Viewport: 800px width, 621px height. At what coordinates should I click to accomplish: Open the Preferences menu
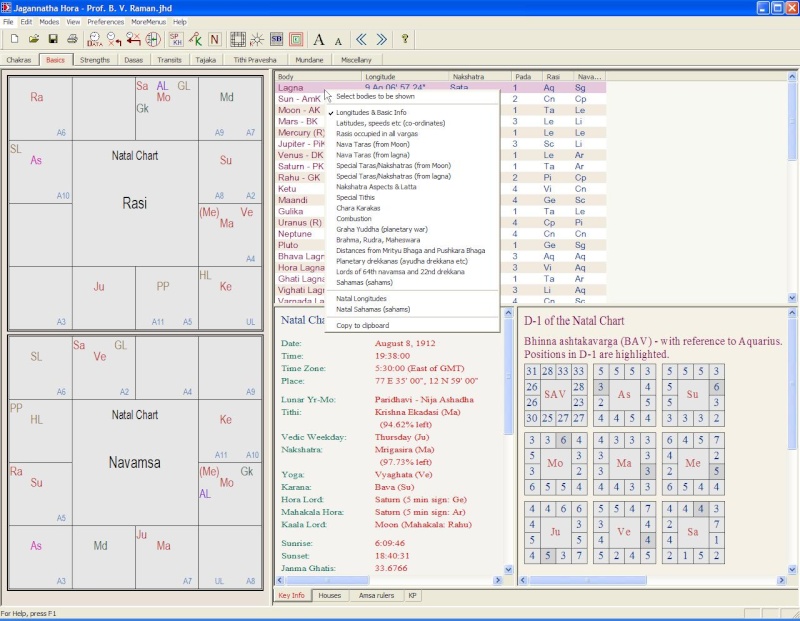tap(106, 22)
